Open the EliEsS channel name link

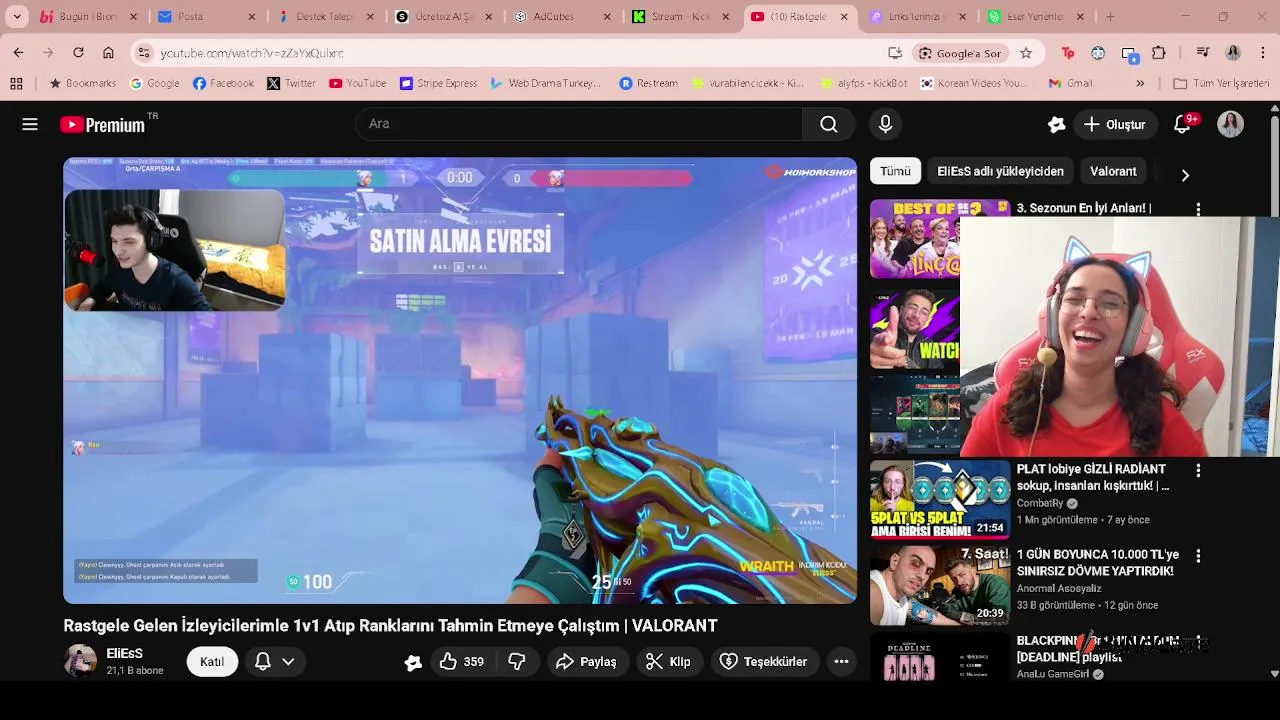(x=124, y=653)
